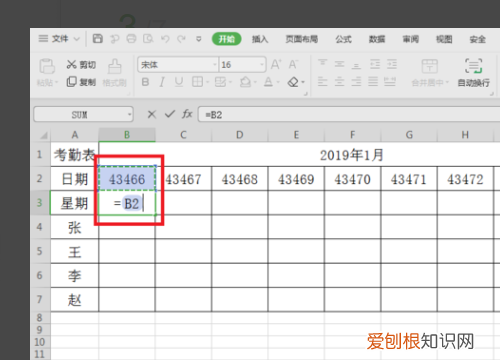Image resolution: width=500 pixels, height=360 pixels.
Task: Increase font size with larger A icon
Action: [x=276, y=64]
